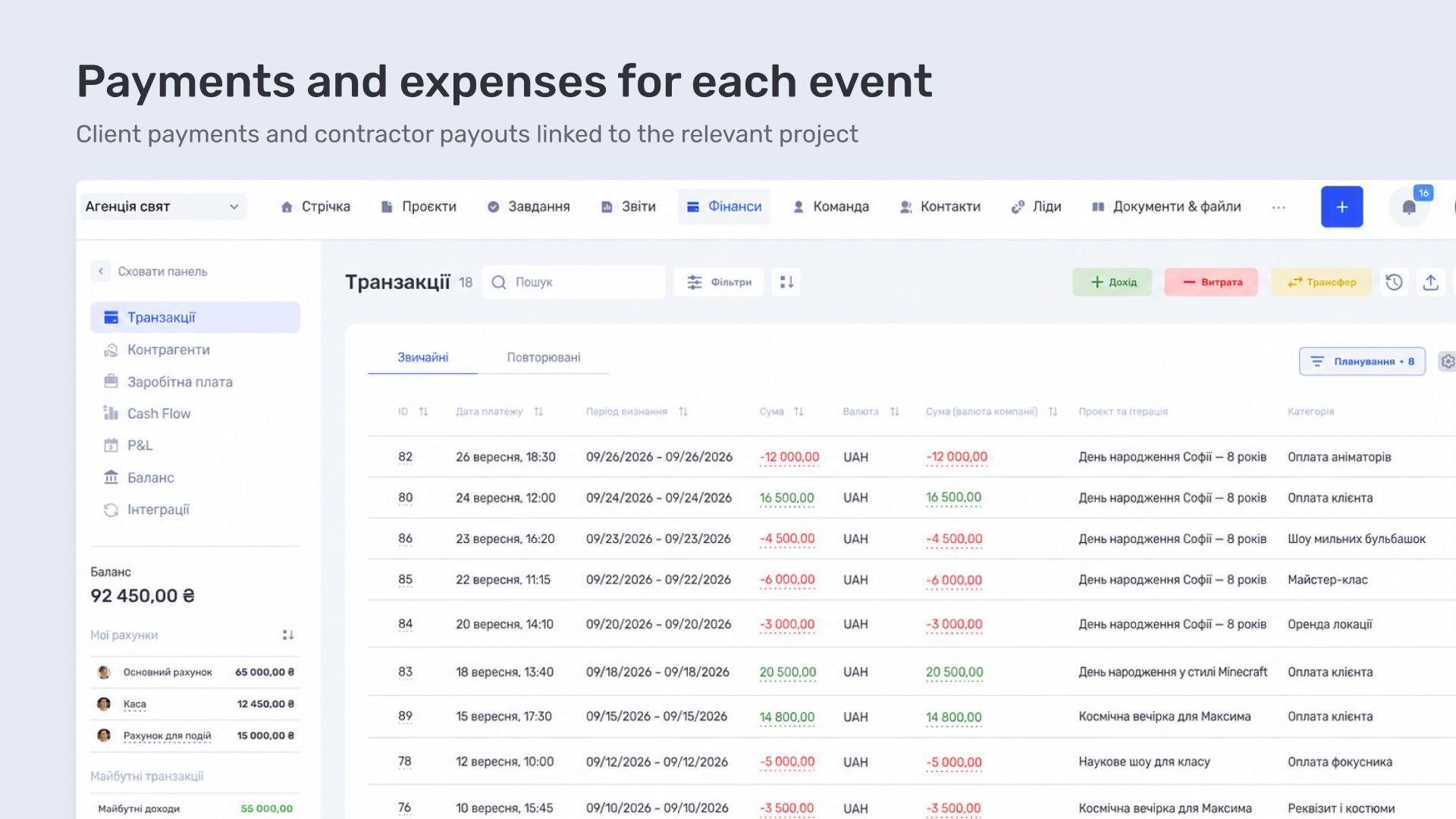Open the Планування filter button

point(1362,362)
